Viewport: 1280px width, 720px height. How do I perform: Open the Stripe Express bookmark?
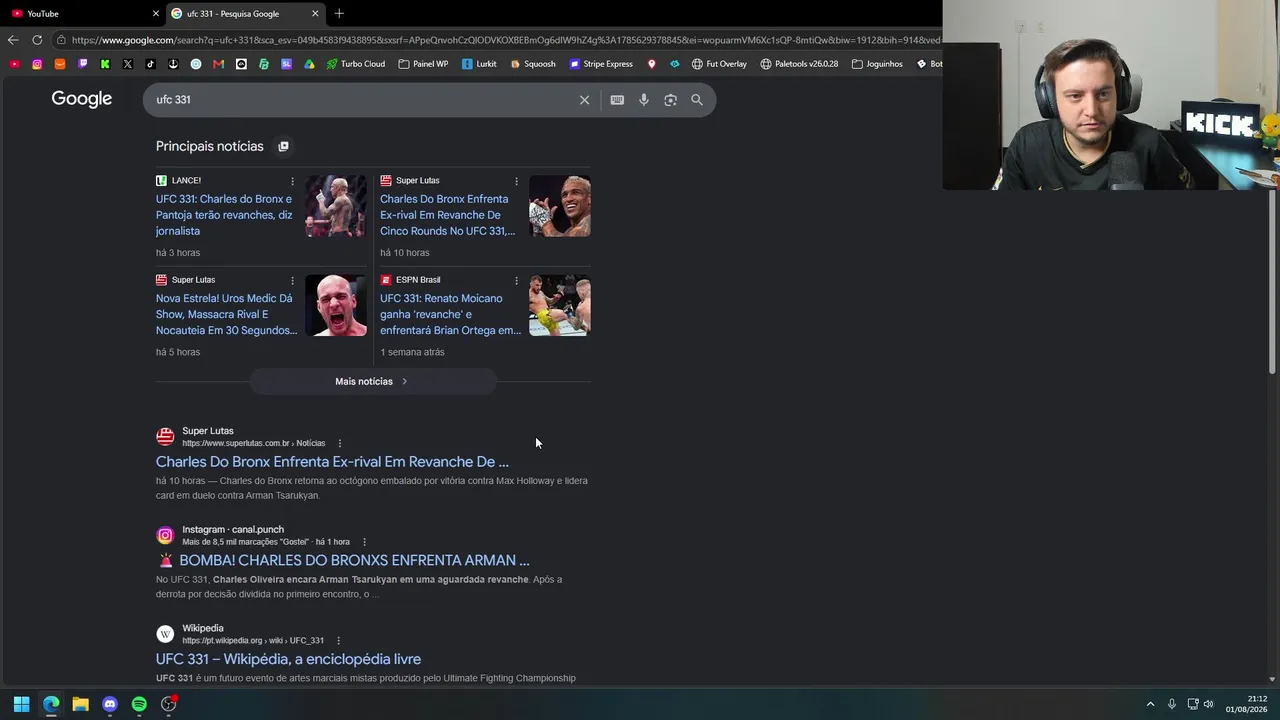(601, 64)
